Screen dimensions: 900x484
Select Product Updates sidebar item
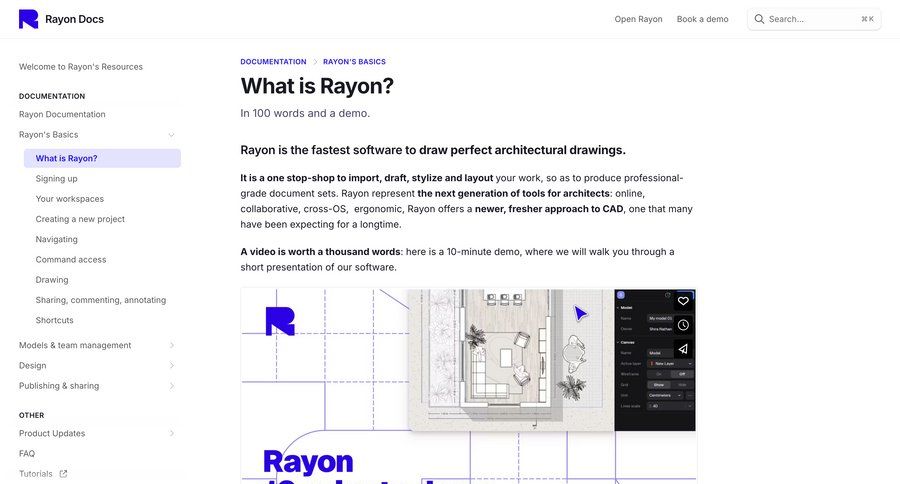(x=52, y=433)
